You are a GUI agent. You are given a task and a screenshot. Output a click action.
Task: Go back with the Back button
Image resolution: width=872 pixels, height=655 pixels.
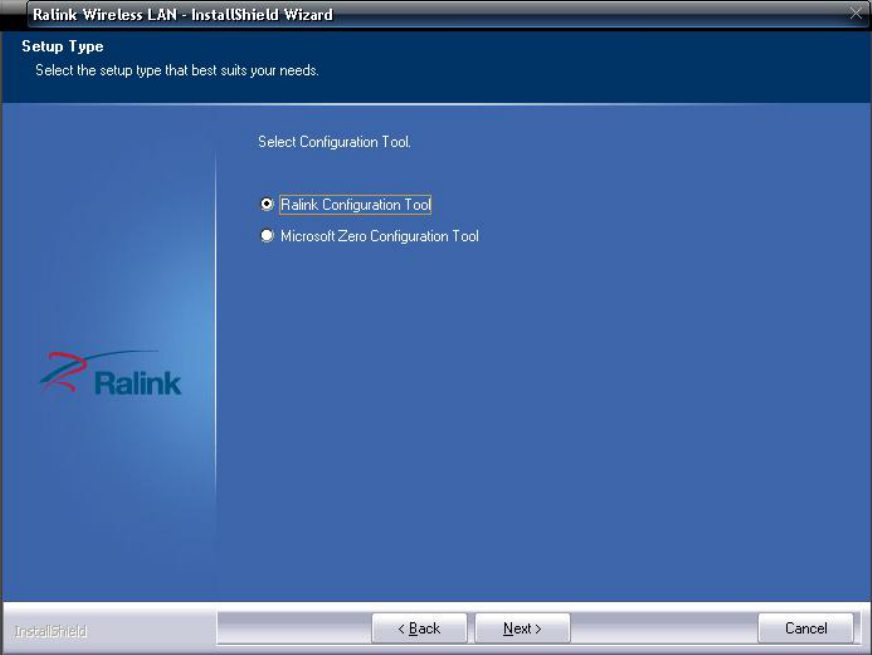coord(419,628)
